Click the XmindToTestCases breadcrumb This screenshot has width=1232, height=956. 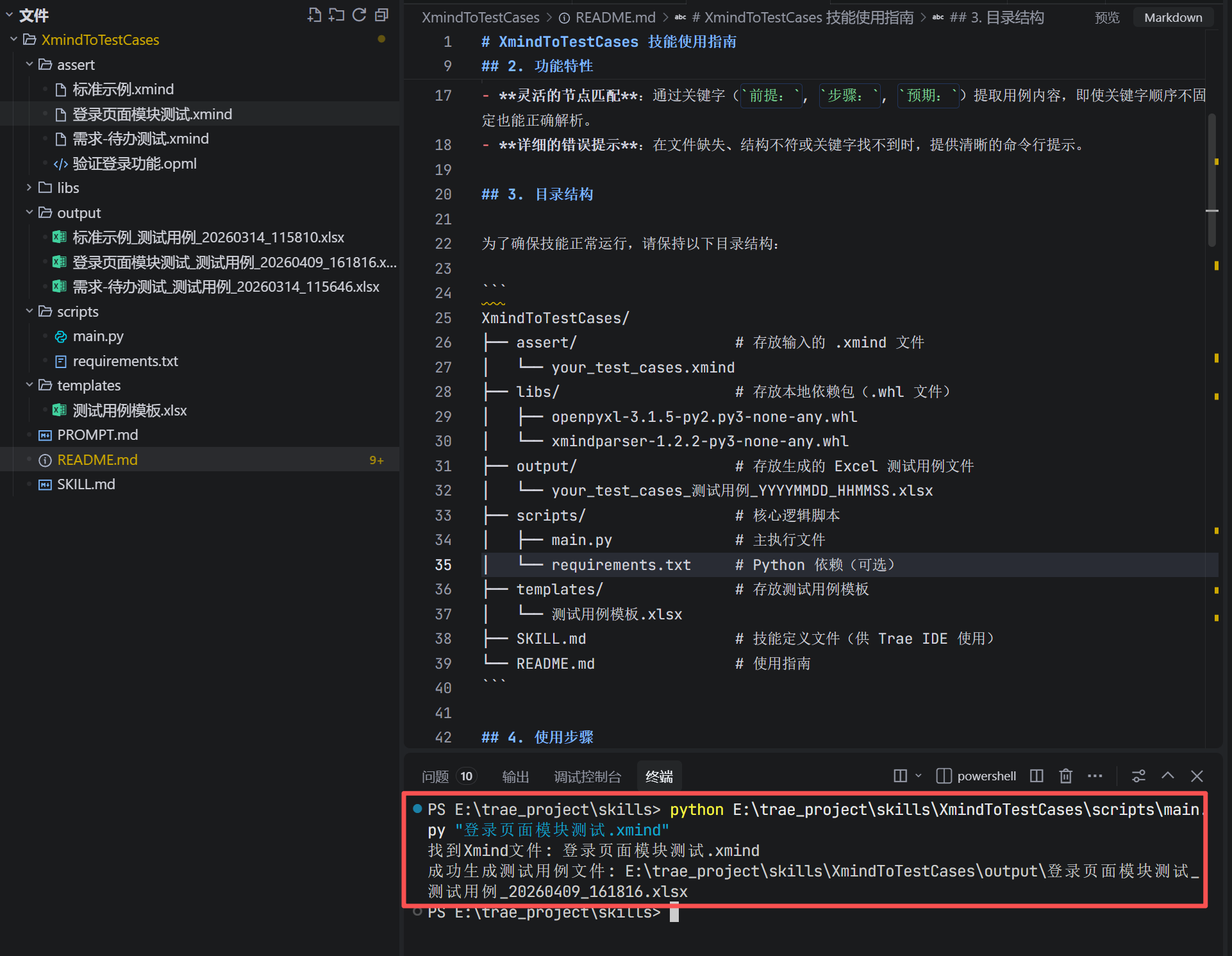pyautogui.click(x=480, y=18)
